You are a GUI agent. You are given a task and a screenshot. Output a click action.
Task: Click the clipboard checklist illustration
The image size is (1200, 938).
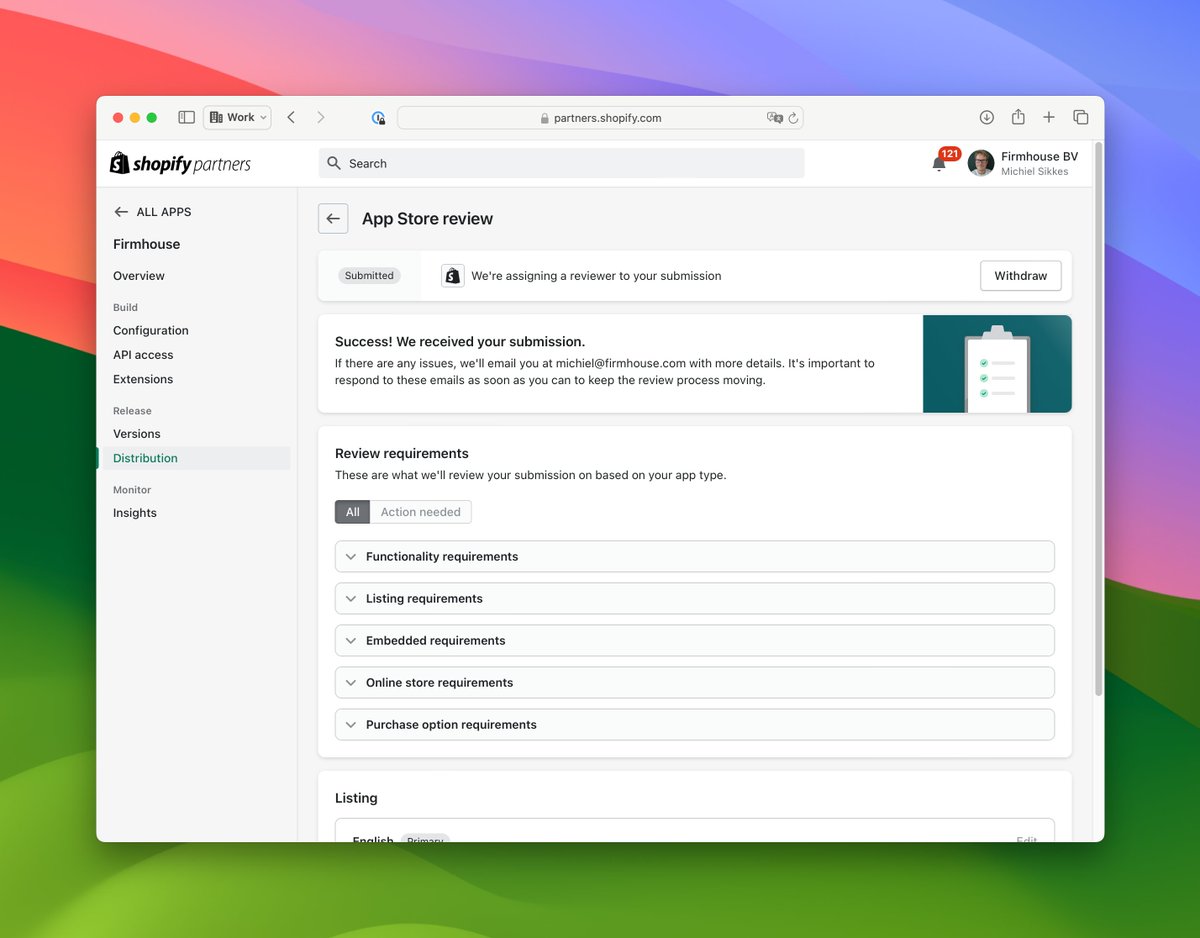tap(997, 364)
